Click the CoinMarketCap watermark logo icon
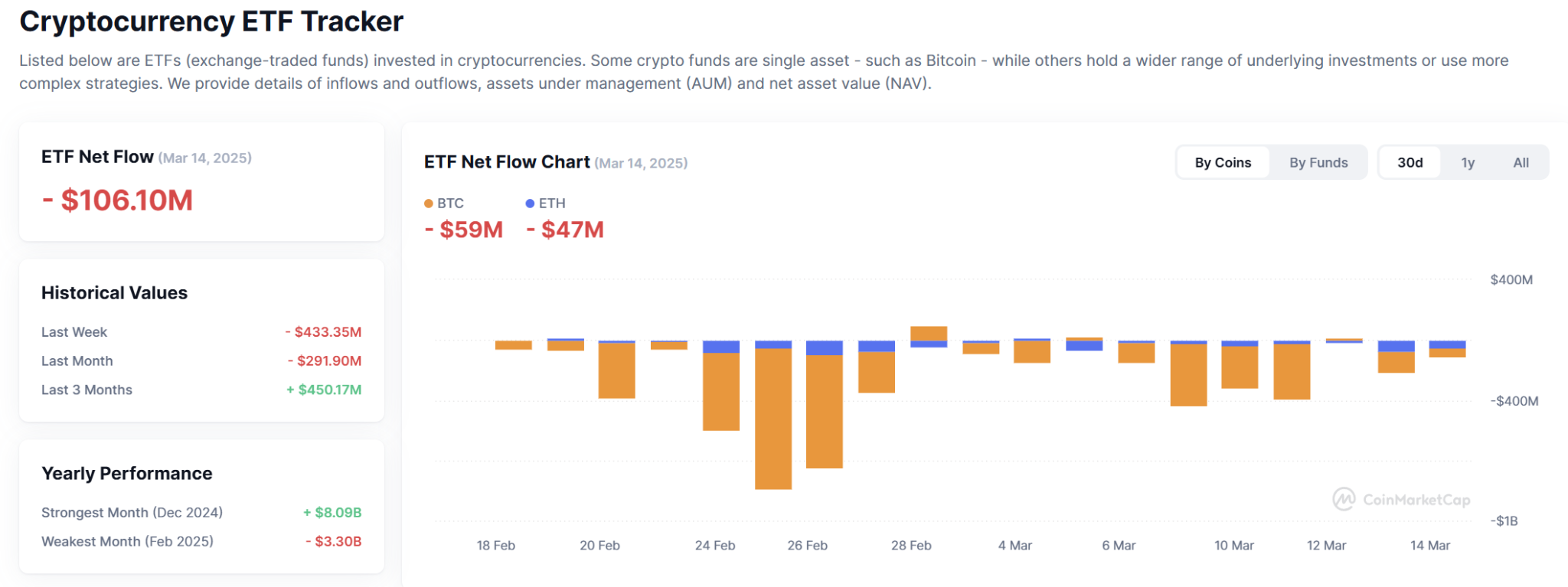This screenshot has height=587, width=1568. [x=1344, y=499]
